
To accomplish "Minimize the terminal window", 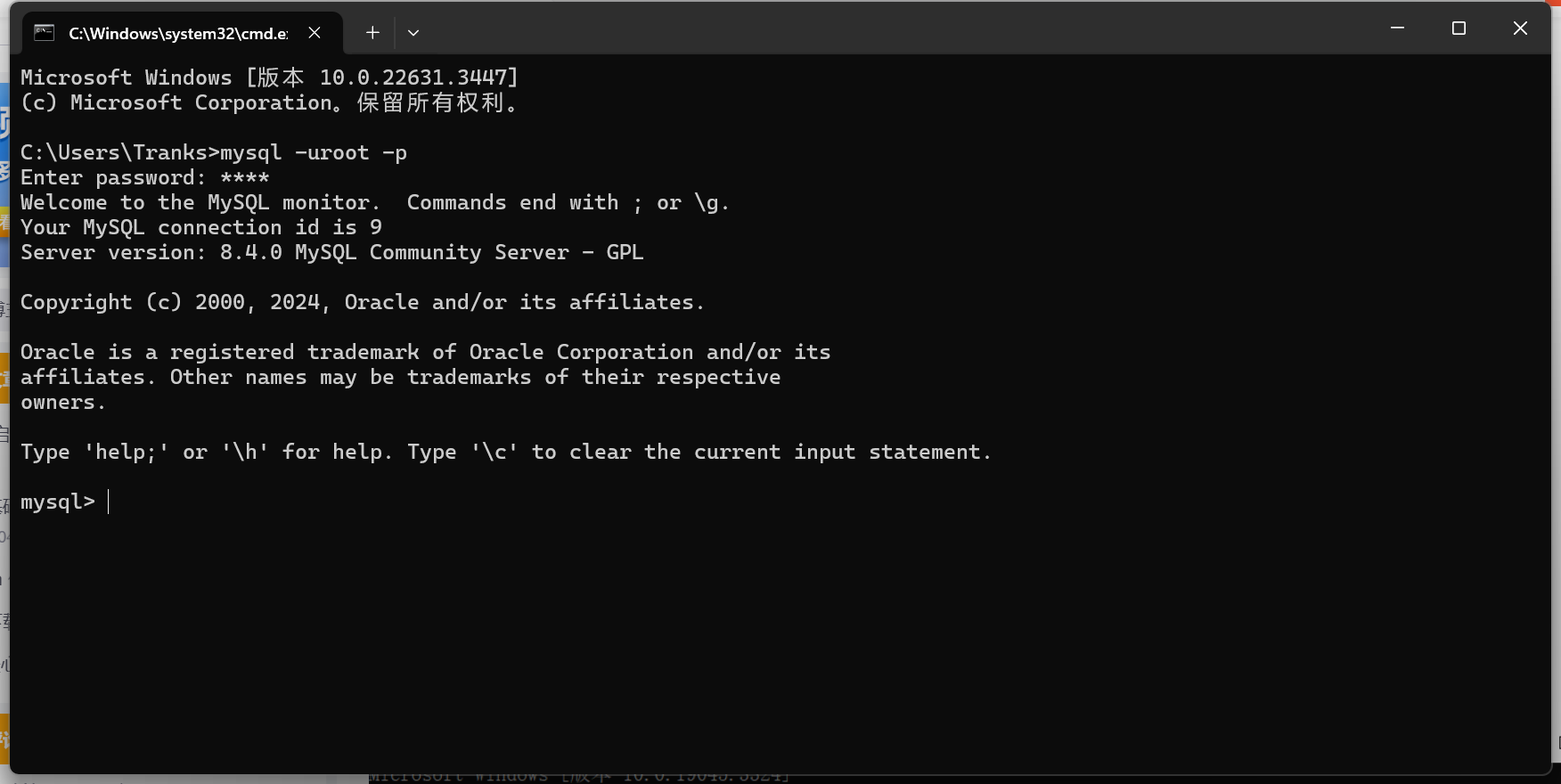I will (x=1397, y=29).
